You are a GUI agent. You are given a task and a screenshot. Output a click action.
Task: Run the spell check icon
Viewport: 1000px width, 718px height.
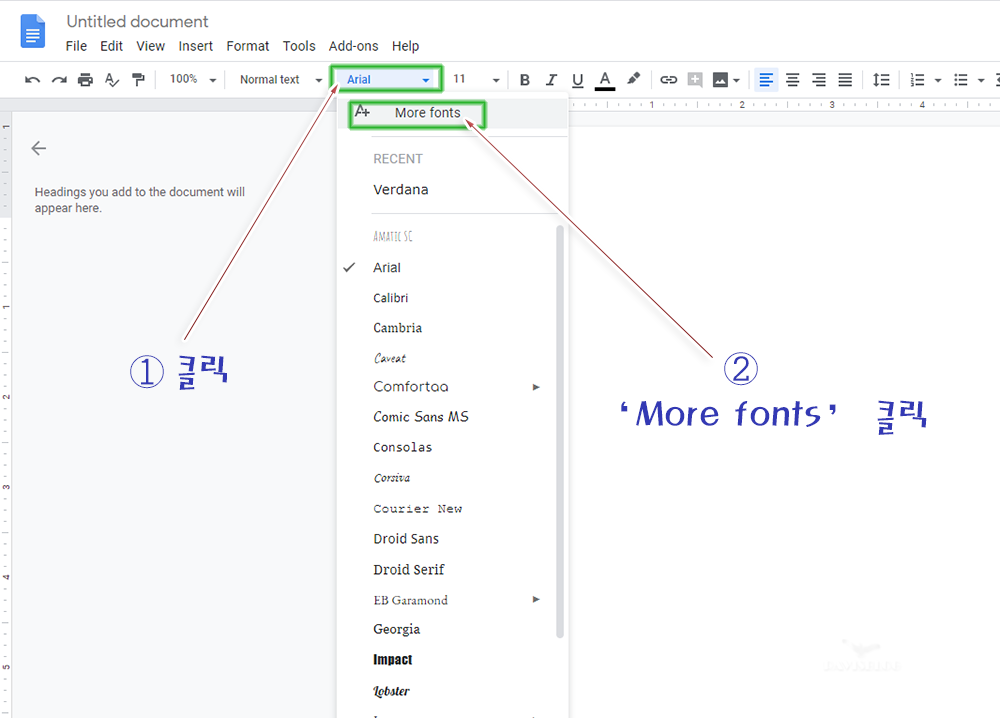[x=112, y=80]
